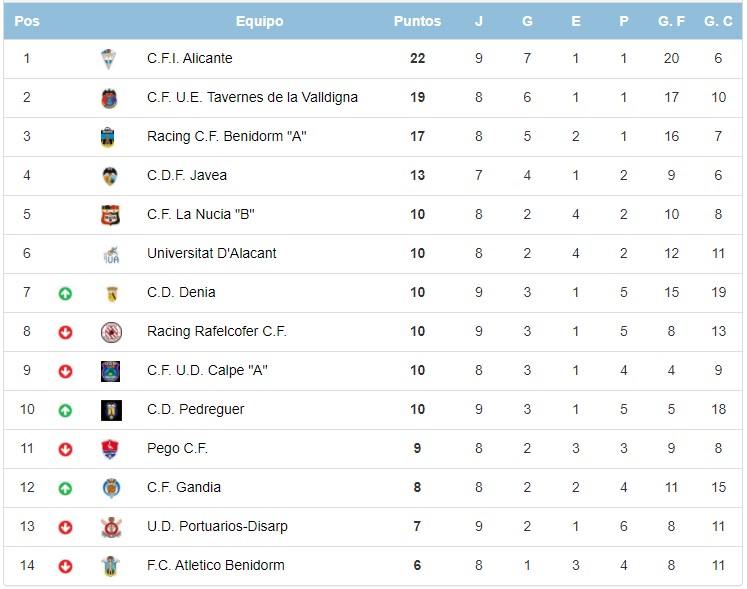747x589 pixels.
Task: Click the U.D. Portuarios-Disarp crest
Action: pos(110,527)
